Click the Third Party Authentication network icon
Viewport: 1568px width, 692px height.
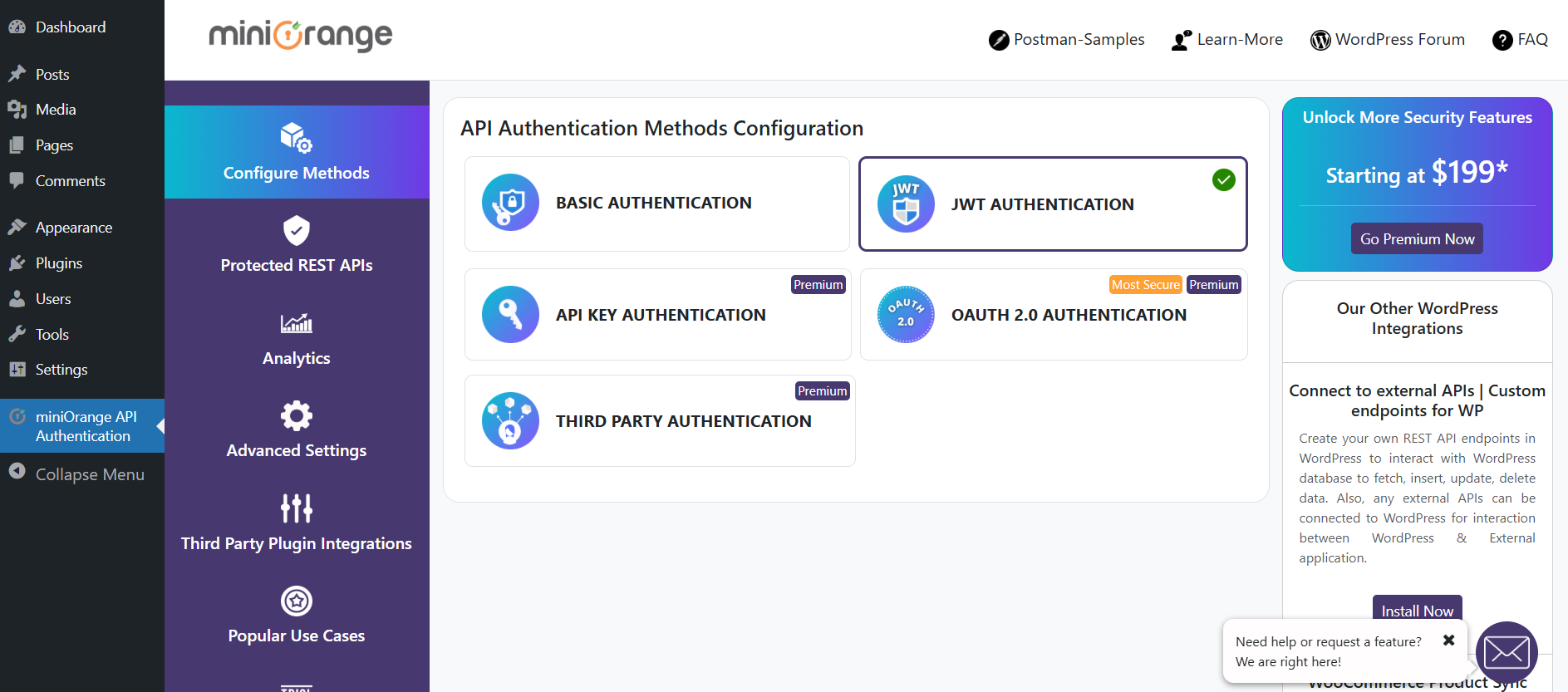510,421
